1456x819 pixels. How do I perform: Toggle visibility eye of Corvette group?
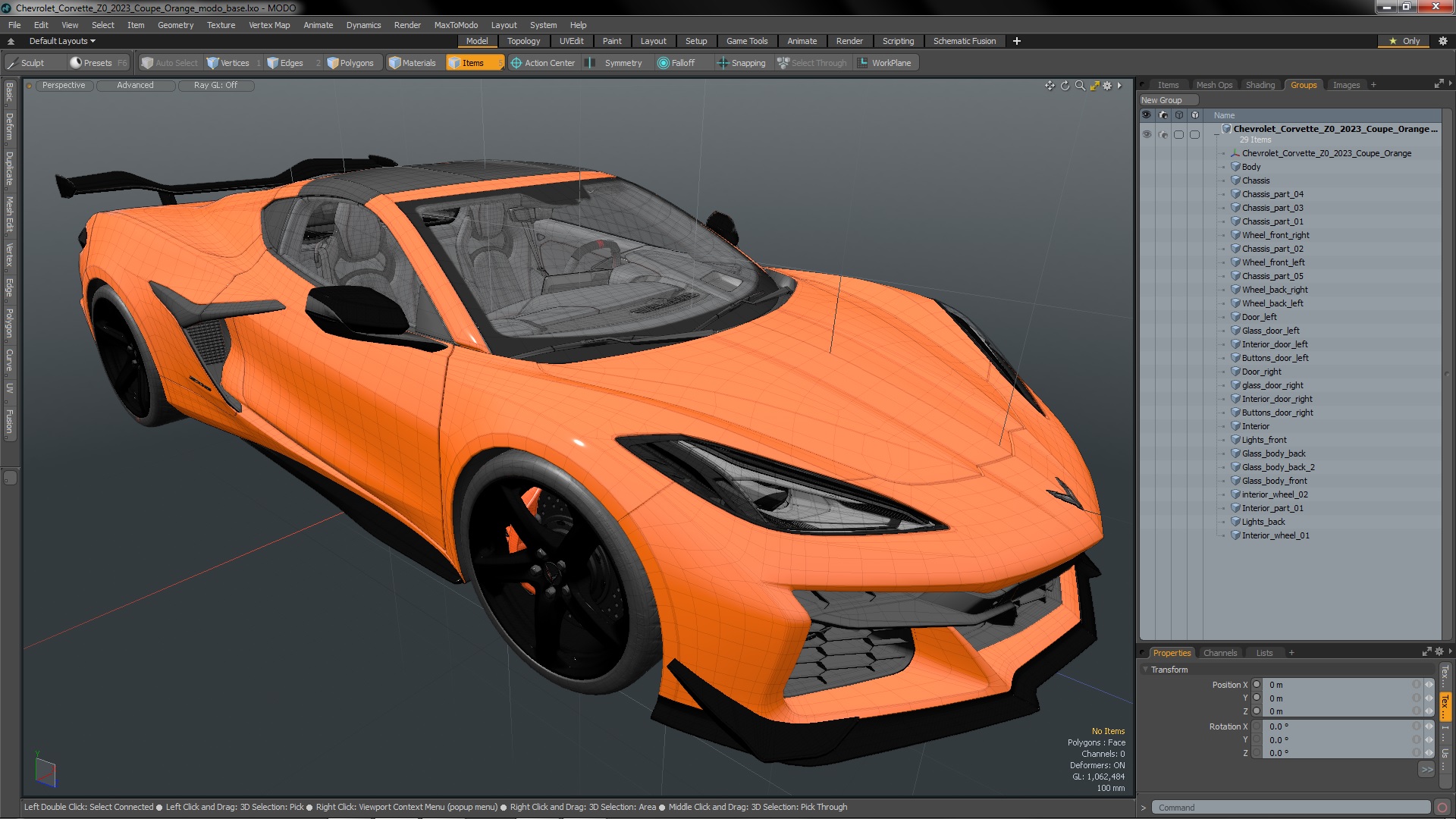(1147, 134)
